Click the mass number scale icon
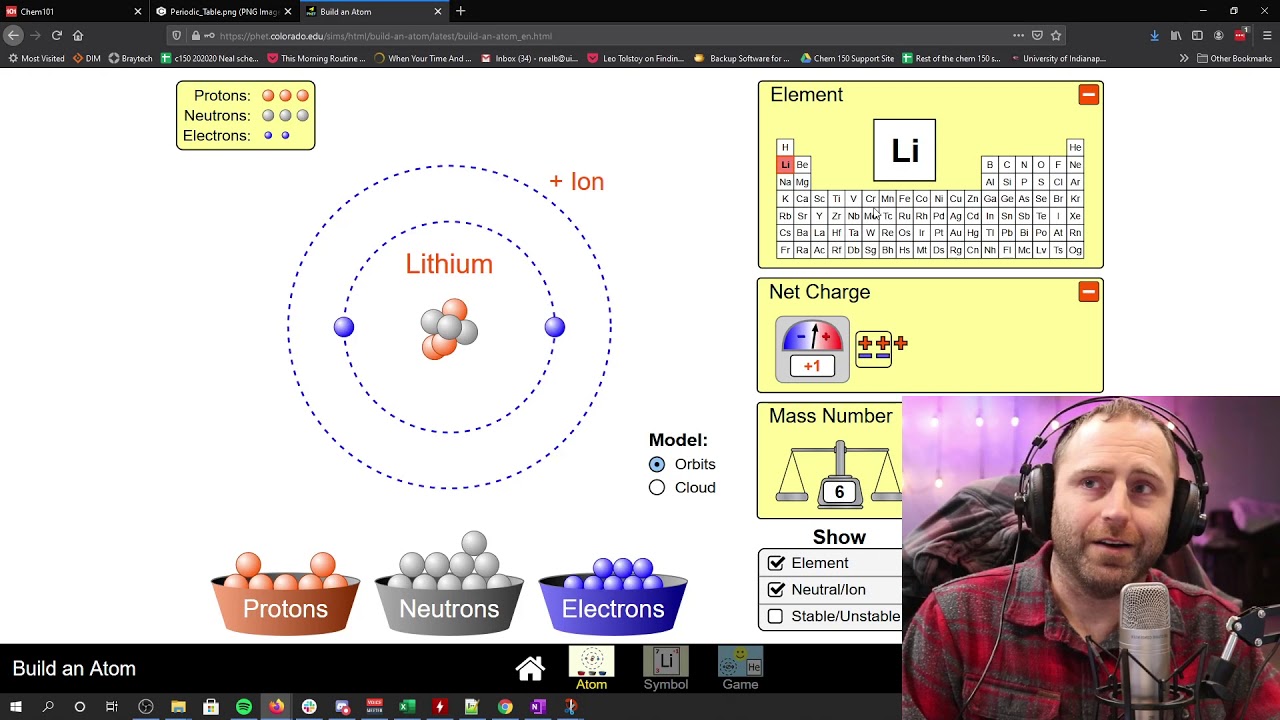The image size is (1280, 720). click(x=839, y=475)
